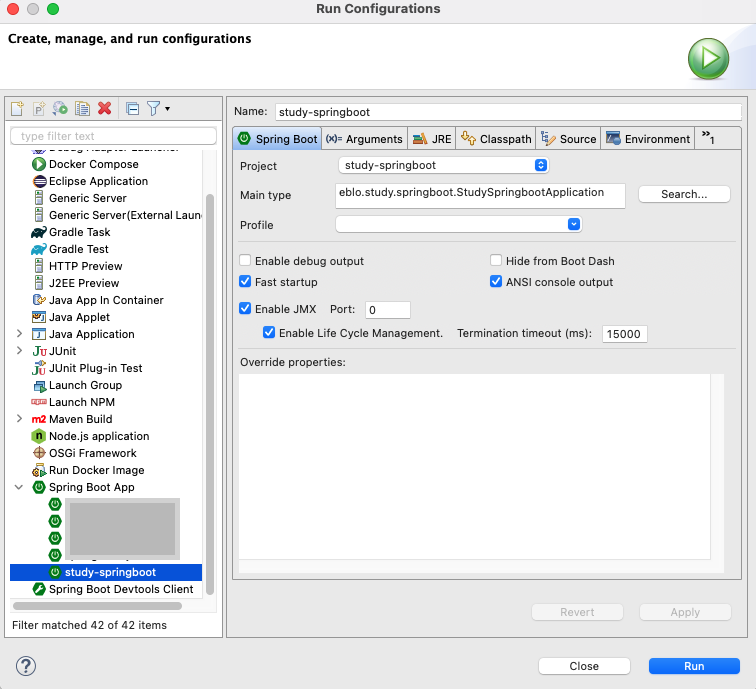Switch to Source tab

568,139
